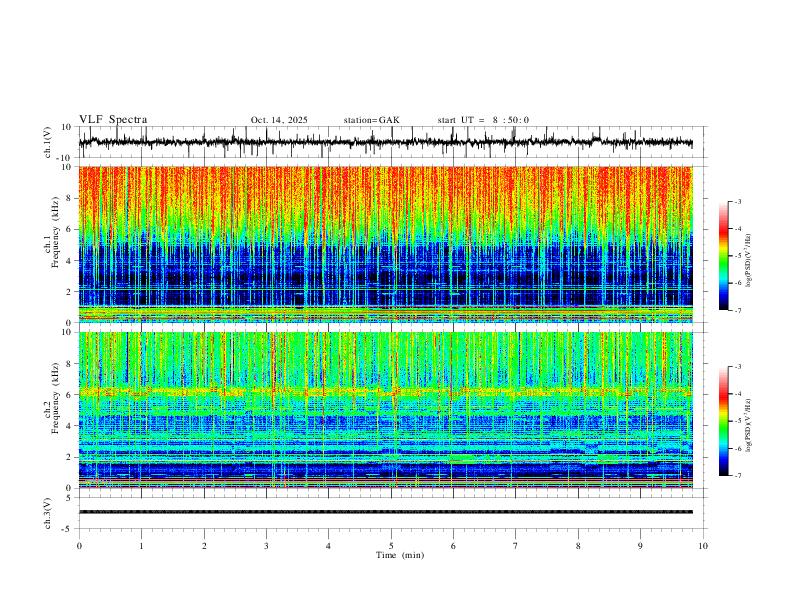792x612 pixels.
Task: Click the ch.2 spectrogram color bar
Action: 723,421
